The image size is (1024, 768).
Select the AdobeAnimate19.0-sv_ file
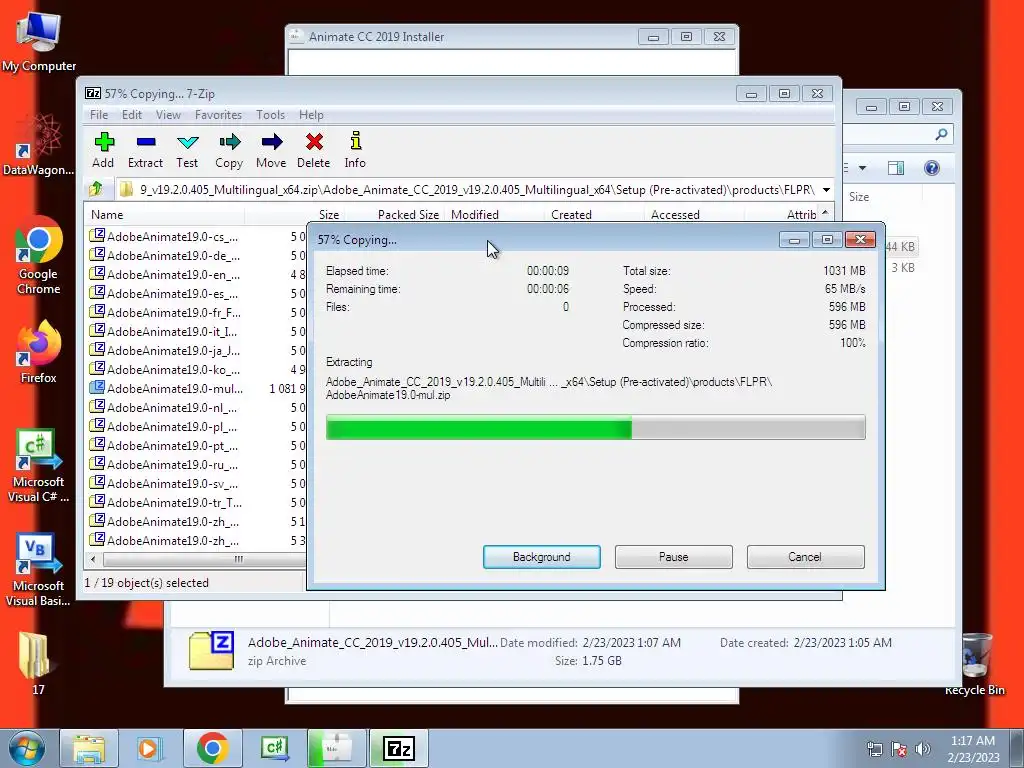pos(165,483)
